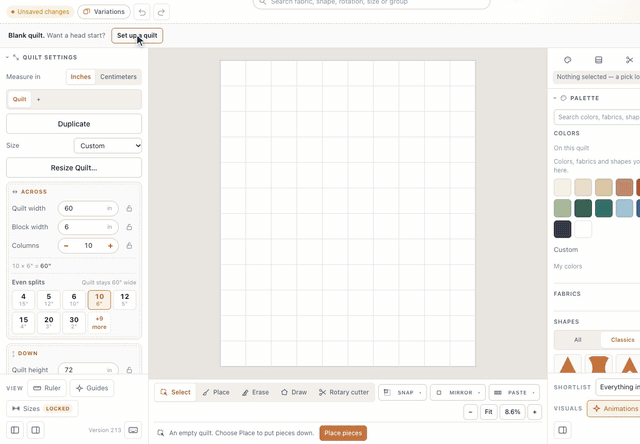Viewport: 640px width, 444px height.
Task: Open the Size Custom dropdown
Action: pyautogui.click(x=108, y=146)
